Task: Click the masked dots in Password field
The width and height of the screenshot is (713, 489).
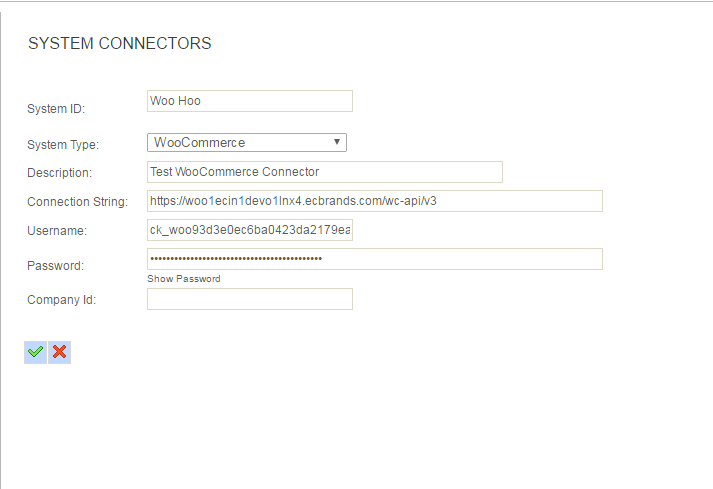Action: click(x=236, y=259)
